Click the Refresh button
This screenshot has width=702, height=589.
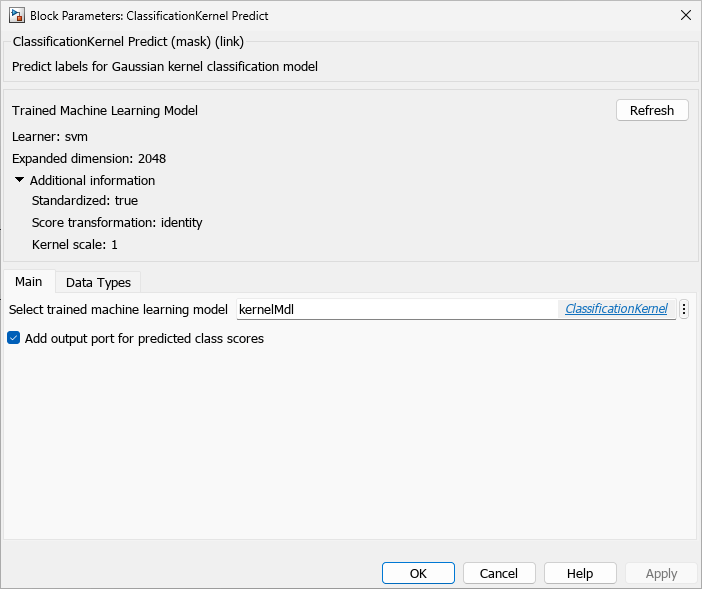coord(652,110)
